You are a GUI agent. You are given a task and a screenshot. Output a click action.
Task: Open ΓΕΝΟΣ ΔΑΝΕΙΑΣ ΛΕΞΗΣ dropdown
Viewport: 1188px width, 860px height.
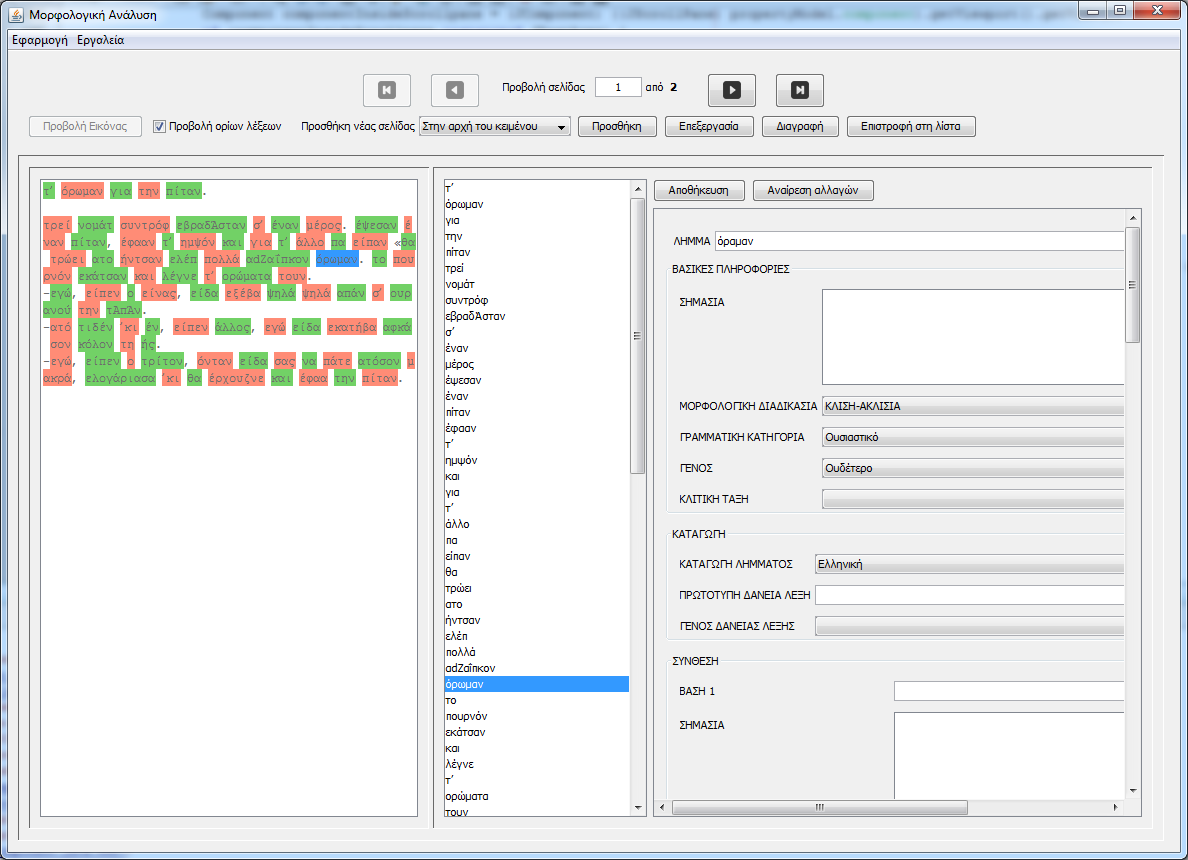pyautogui.click(x=970, y=626)
